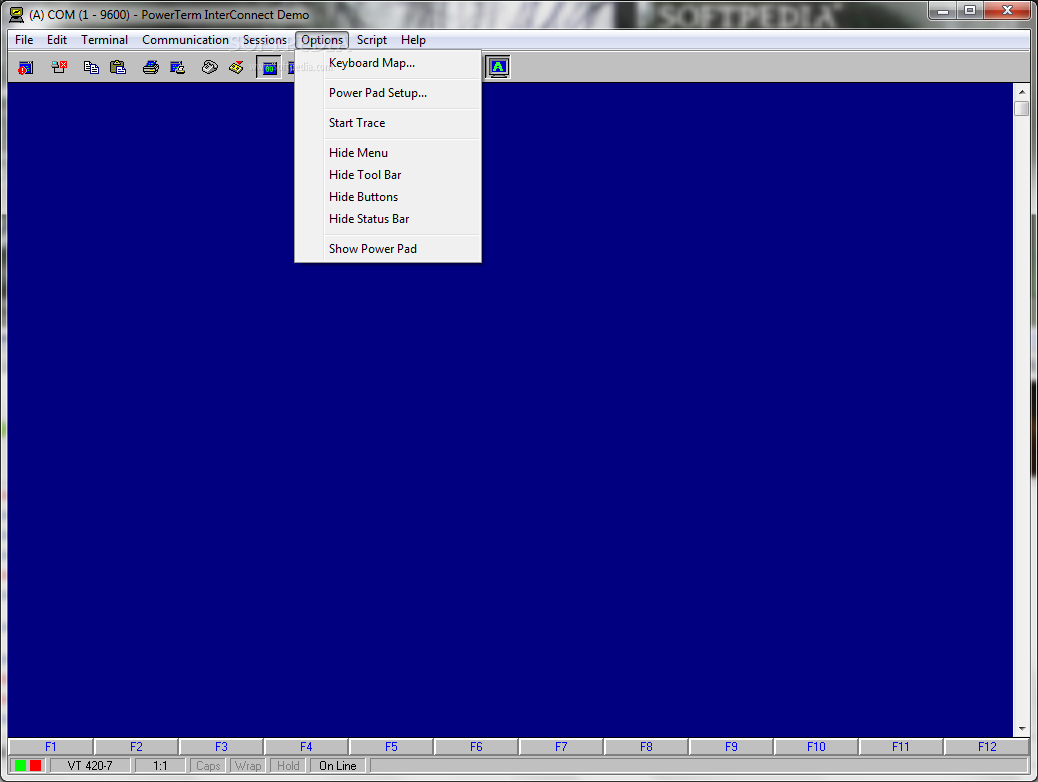Viewport: 1038px width, 782px height.
Task: Click the session A monitor icon
Action: pyautogui.click(x=498, y=67)
